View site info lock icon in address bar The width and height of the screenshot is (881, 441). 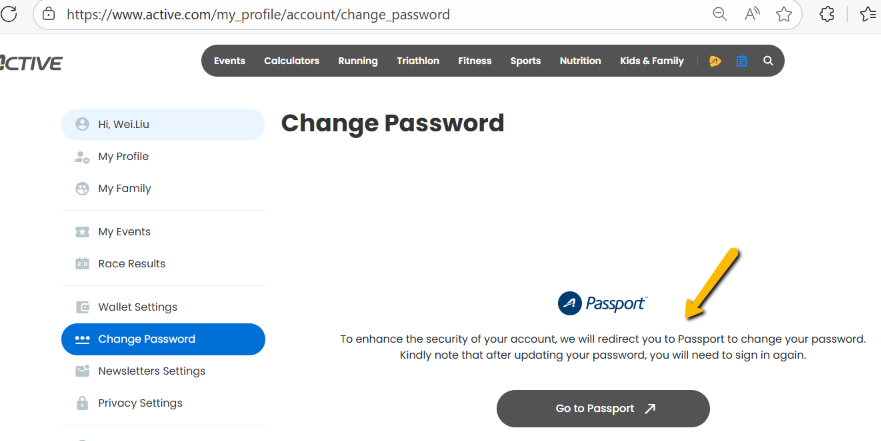tap(48, 15)
